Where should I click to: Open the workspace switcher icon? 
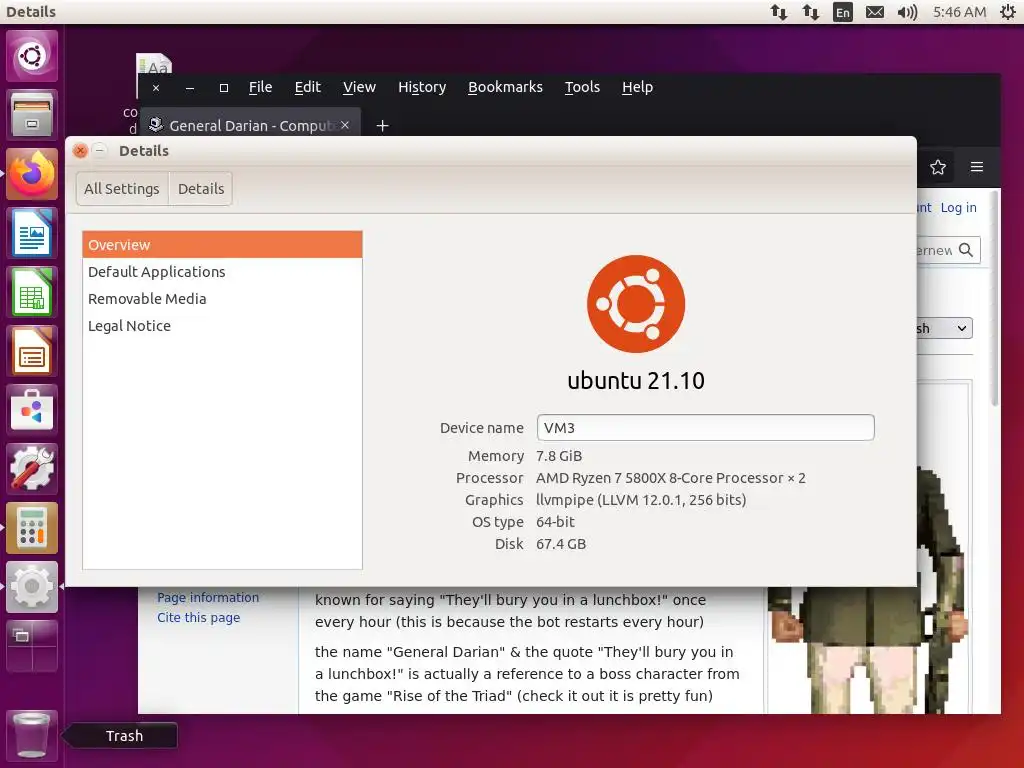(32, 646)
